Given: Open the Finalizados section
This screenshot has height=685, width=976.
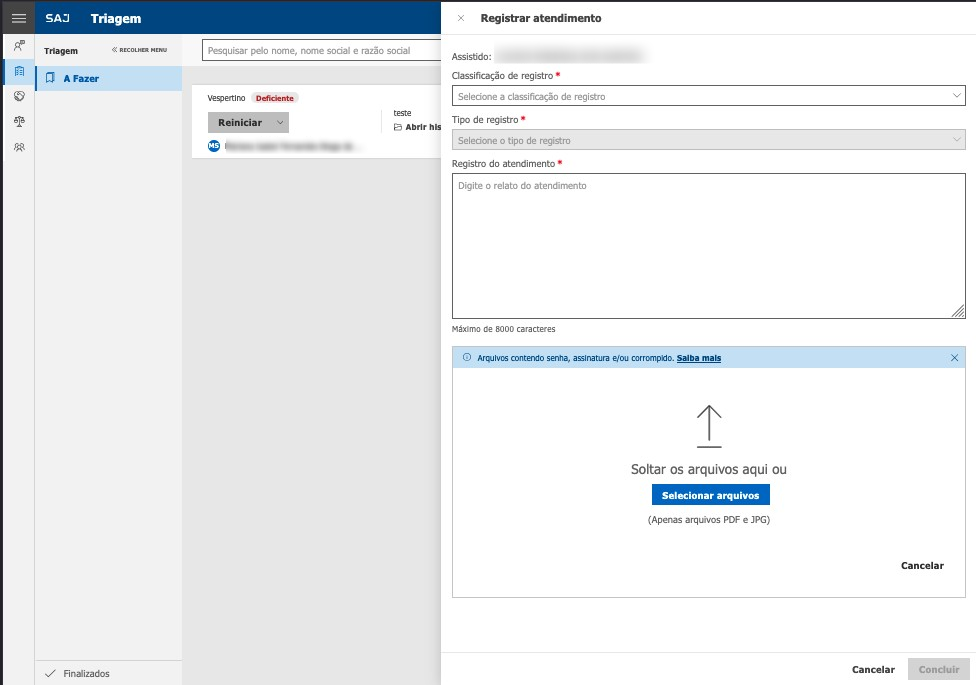Looking at the screenshot, I should coord(108,673).
